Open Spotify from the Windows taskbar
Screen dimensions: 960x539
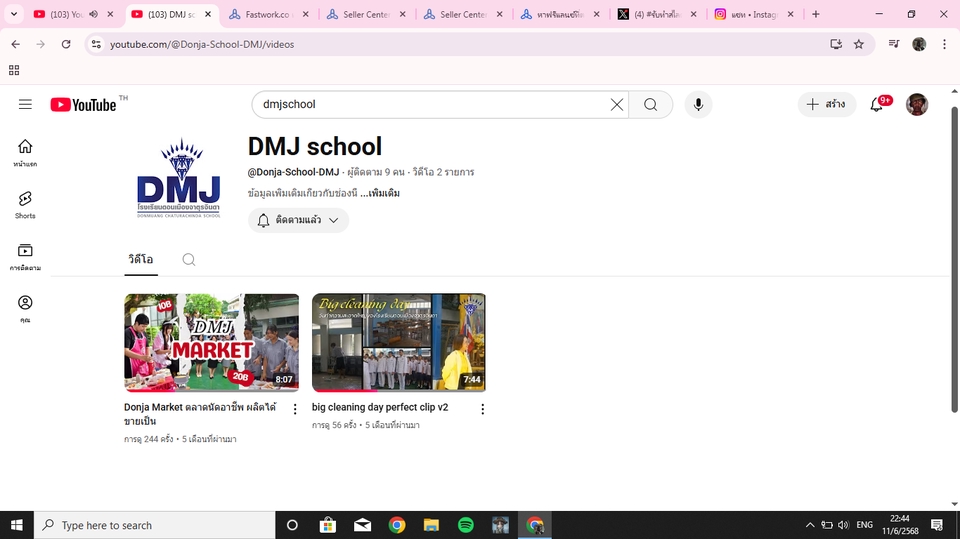466,525
